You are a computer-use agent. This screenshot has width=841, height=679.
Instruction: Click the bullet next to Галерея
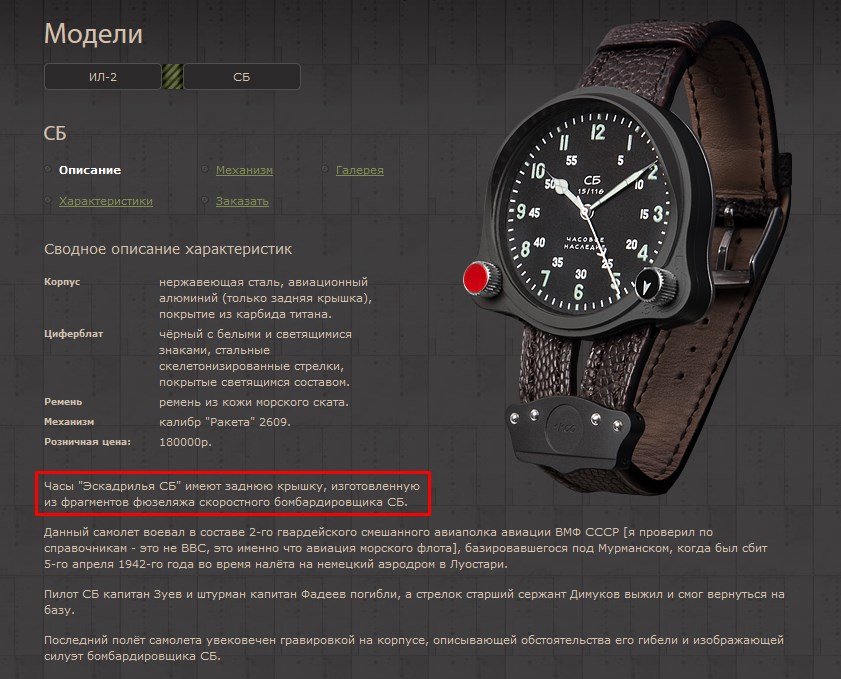325,169
